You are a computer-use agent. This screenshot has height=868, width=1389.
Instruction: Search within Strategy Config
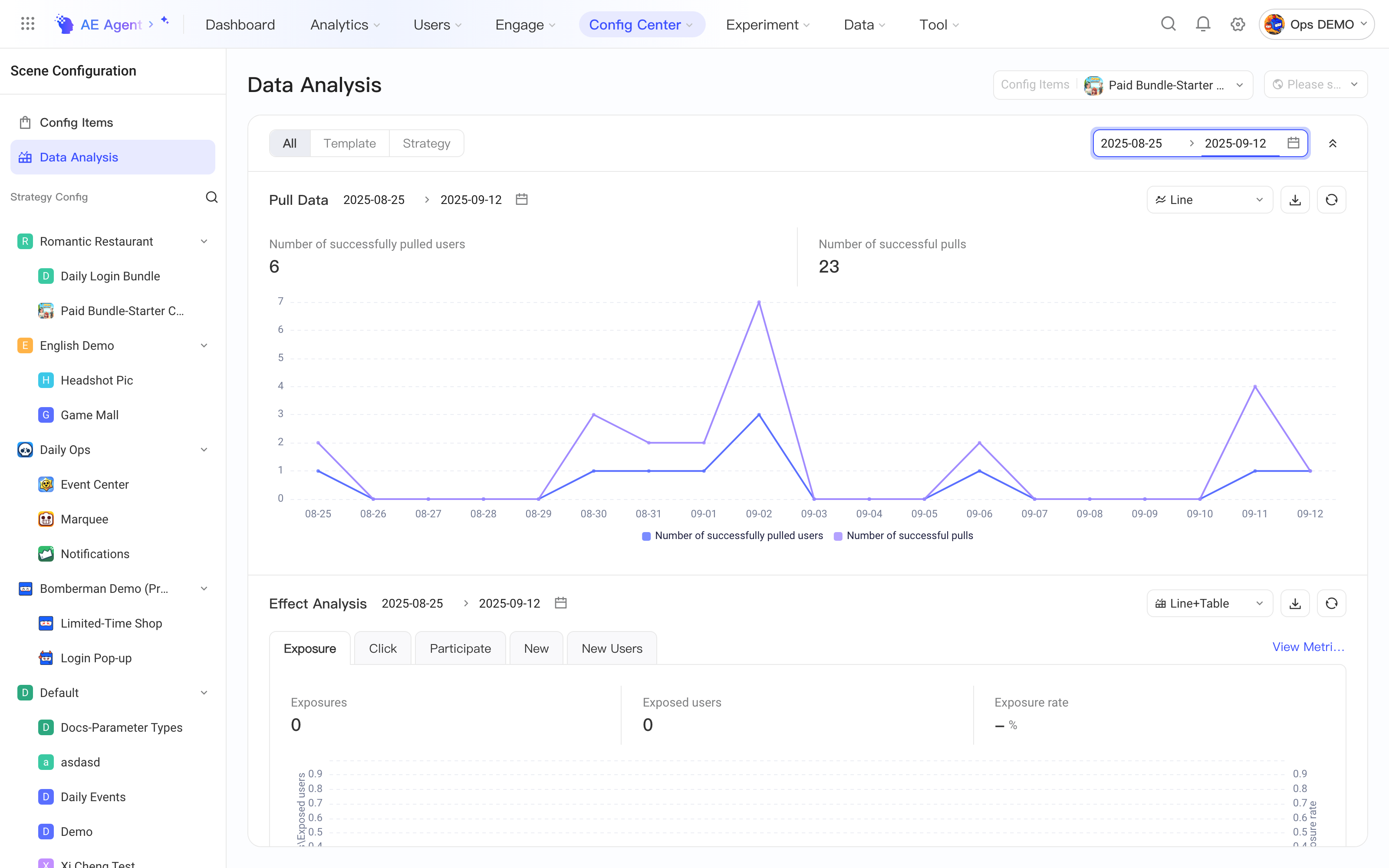(212, 197)
